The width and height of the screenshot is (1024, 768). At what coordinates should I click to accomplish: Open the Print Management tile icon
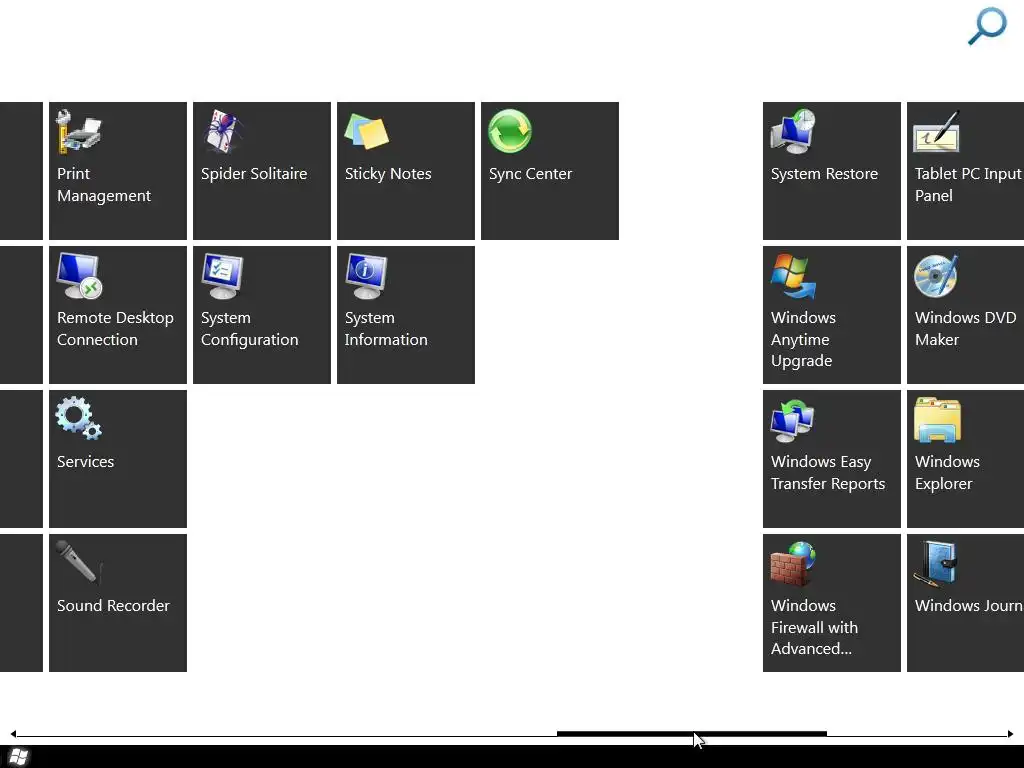coord(78,131)
